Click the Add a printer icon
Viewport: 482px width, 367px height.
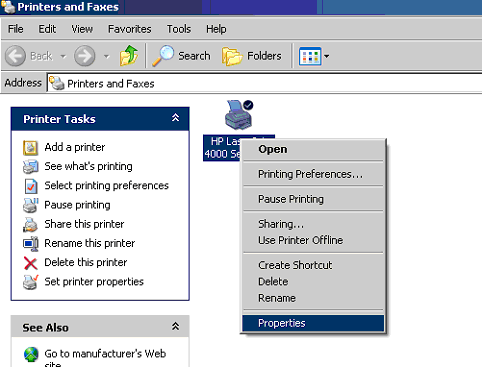pos(30,148)
